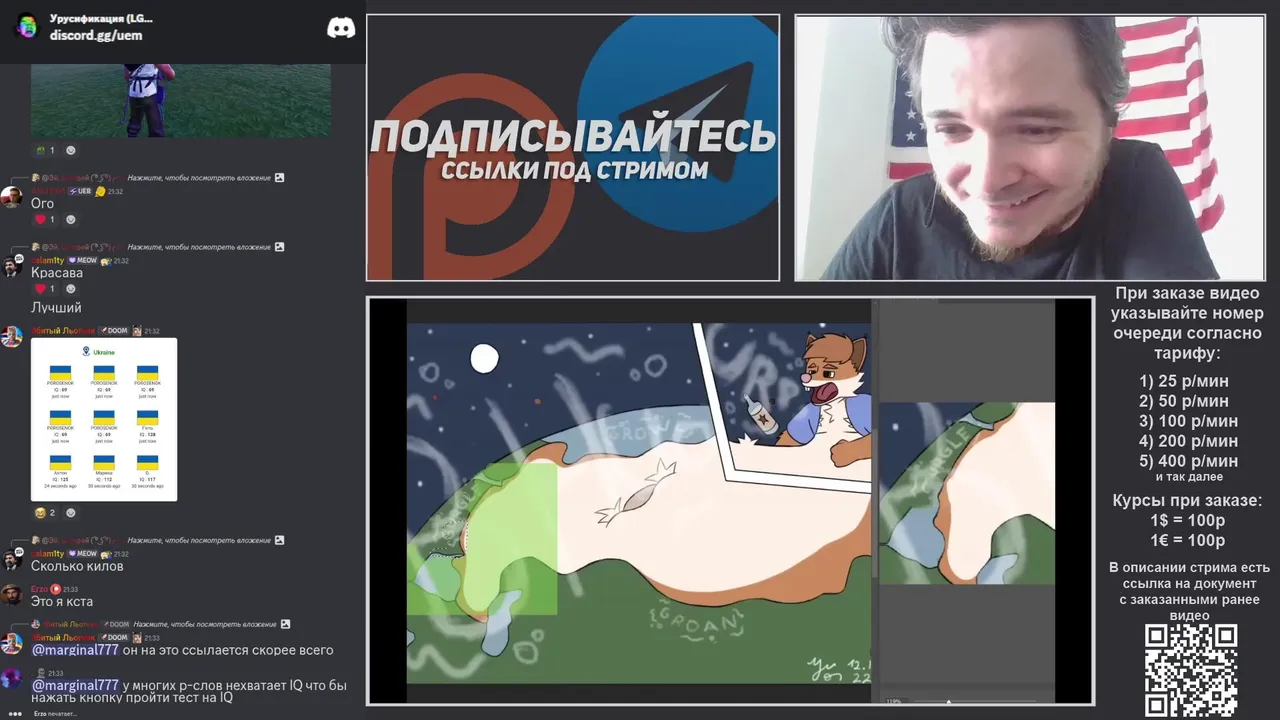The width and height of the screenshot is (1280, 720).
Task: Click the 1$ = 100р rate text
Action: click(x=1187, y=521)
